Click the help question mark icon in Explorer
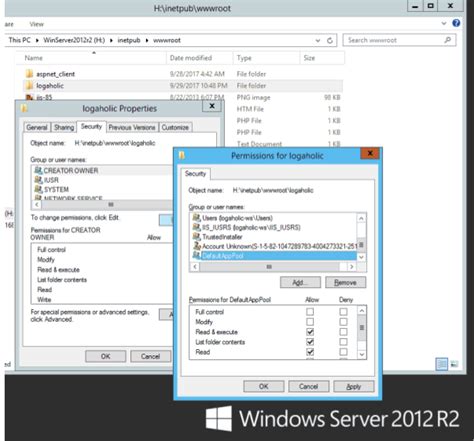This screenshot has width=474, height=441. [456, 23]
